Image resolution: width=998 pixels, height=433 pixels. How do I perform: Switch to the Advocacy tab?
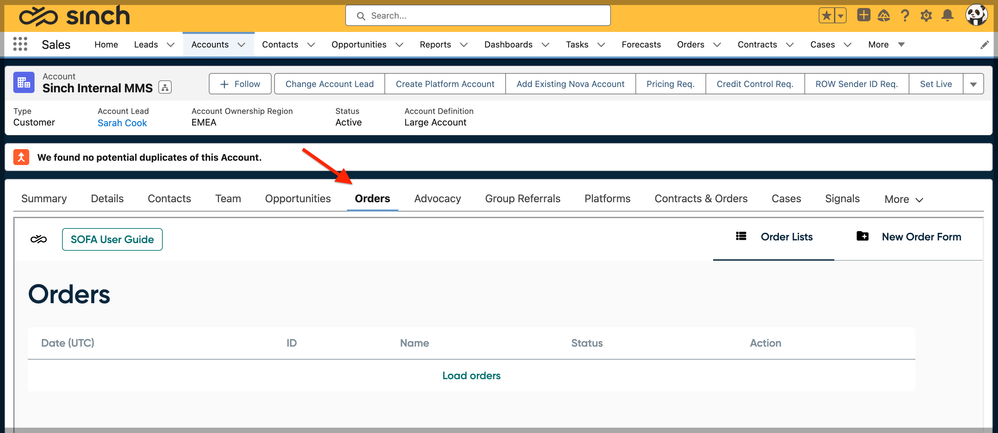(x=437, y=199)
